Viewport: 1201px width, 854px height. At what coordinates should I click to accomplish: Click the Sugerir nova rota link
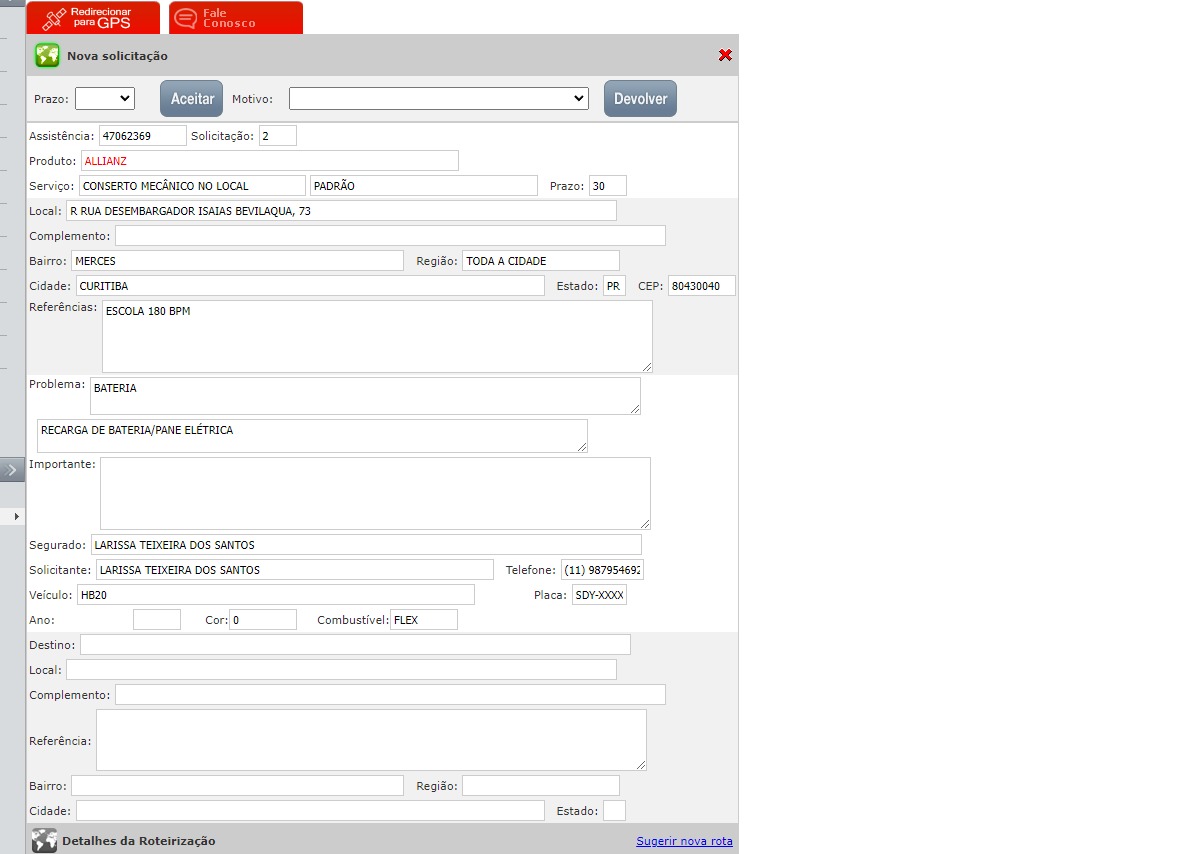pyautogui.click(x=684, y=841)
